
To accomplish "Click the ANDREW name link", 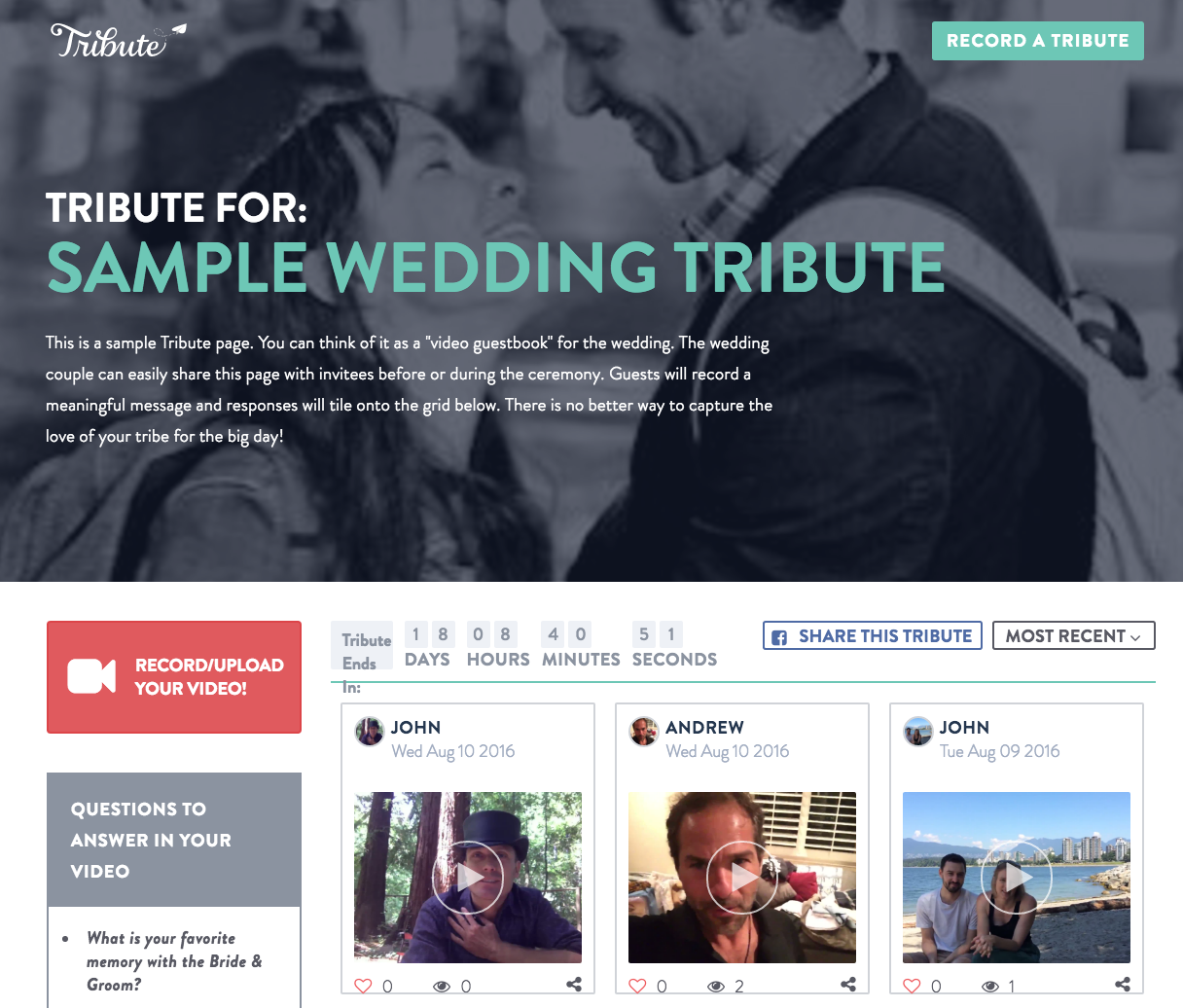I will [704, 728].
